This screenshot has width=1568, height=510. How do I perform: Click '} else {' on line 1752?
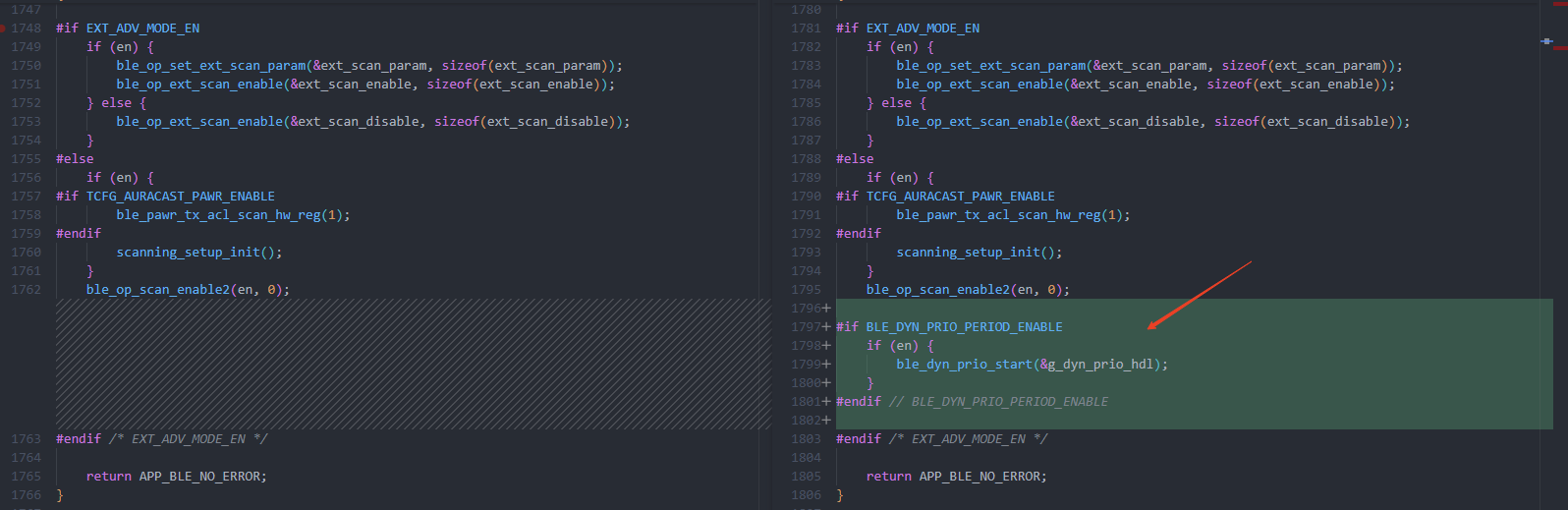coord(116,103)
